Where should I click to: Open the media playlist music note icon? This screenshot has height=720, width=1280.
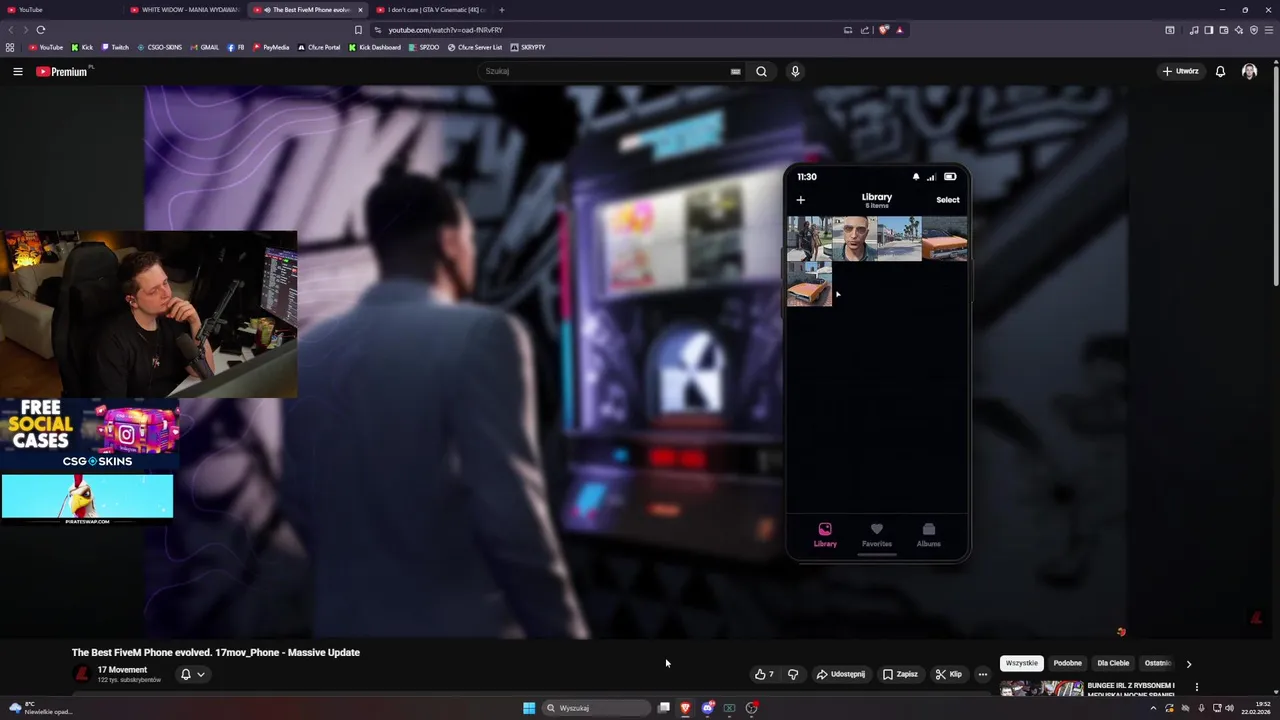click(1194, 30)
